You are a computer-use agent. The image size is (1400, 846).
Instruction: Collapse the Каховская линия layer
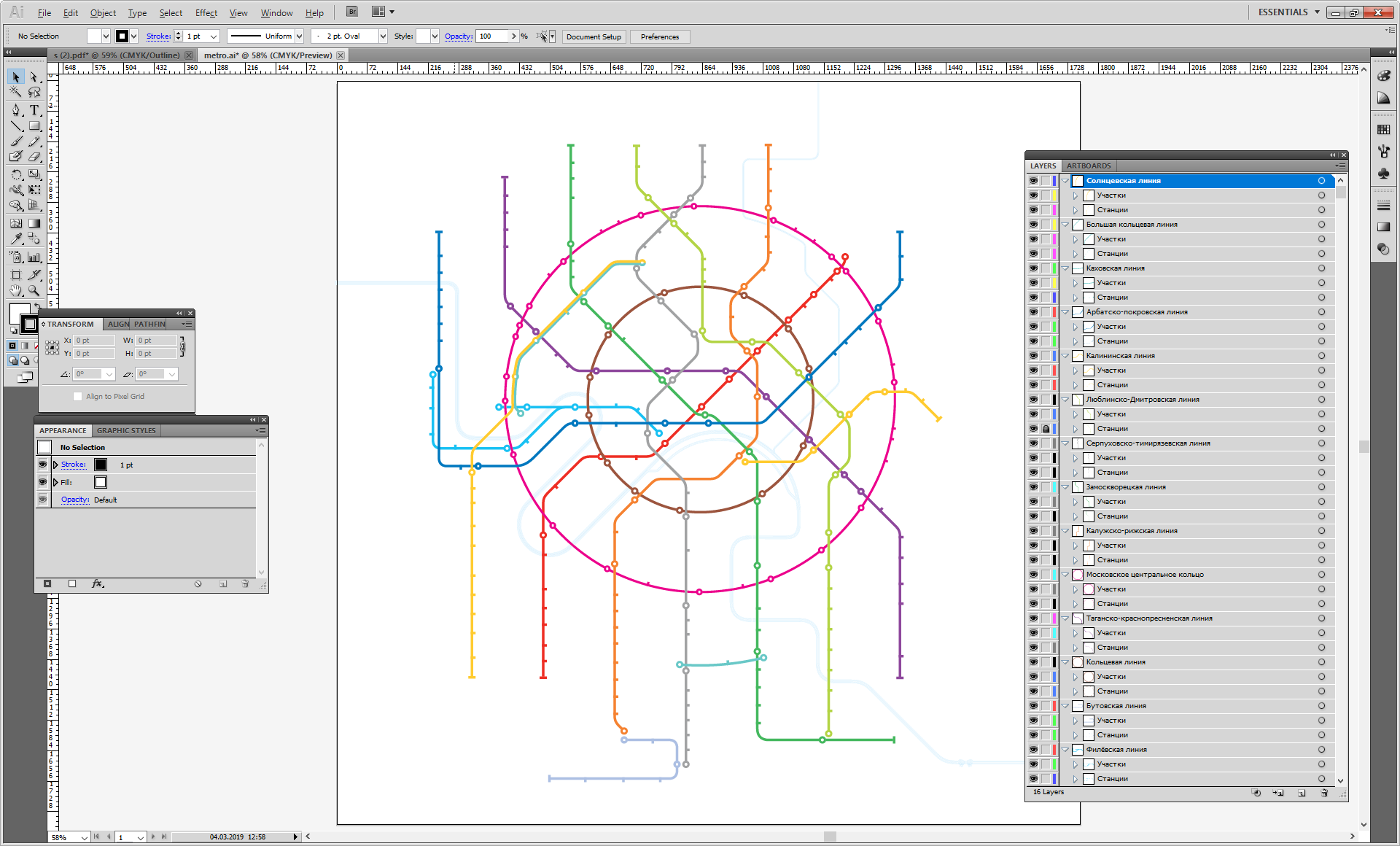(x=1065, y=268)
